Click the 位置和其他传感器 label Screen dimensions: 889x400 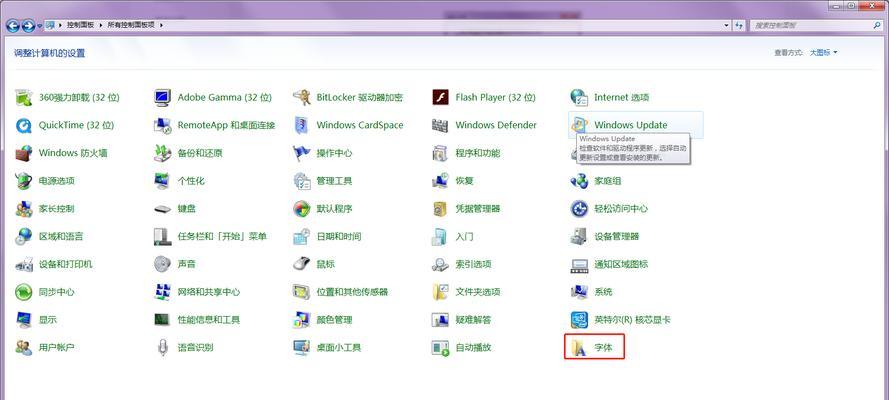click(352, 292)
